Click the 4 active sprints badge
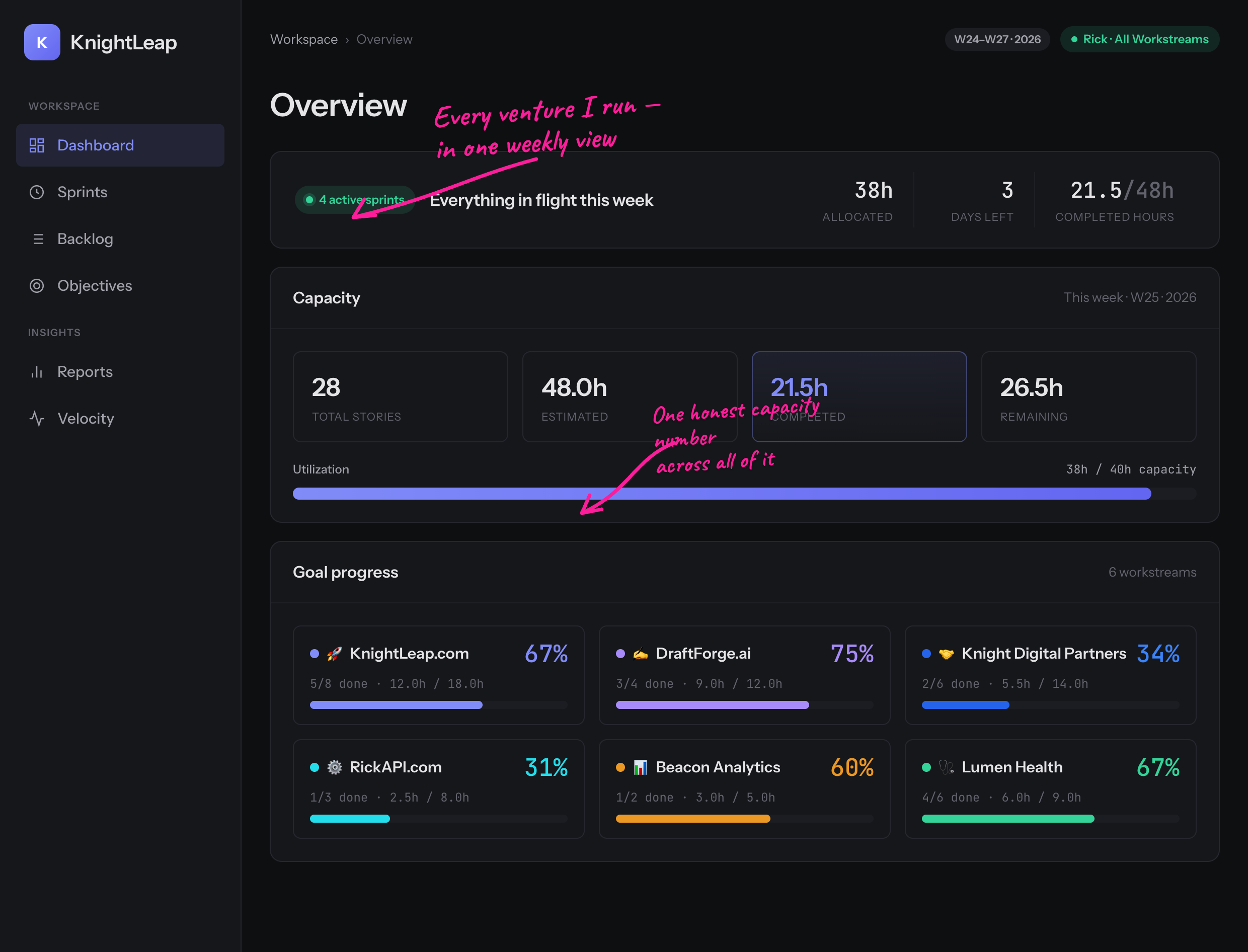The image size is (1248, 952). point(355,199)
